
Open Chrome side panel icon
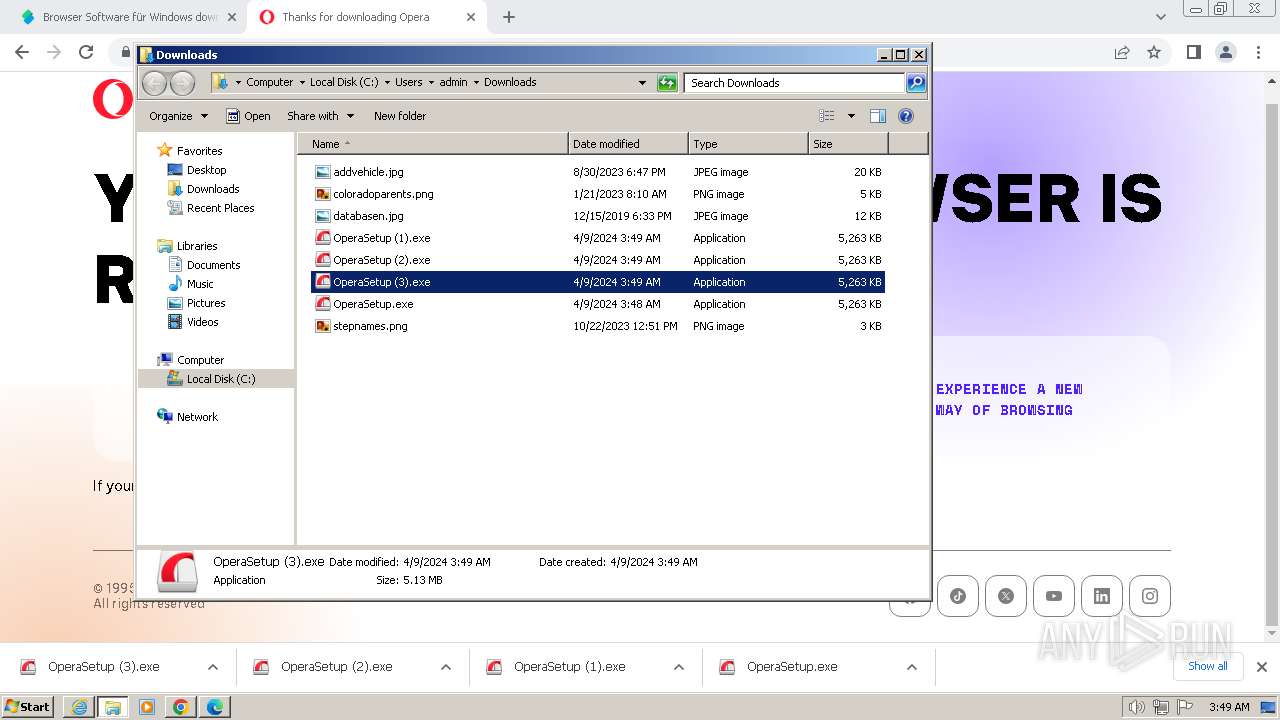click(x=1193, y=52)
